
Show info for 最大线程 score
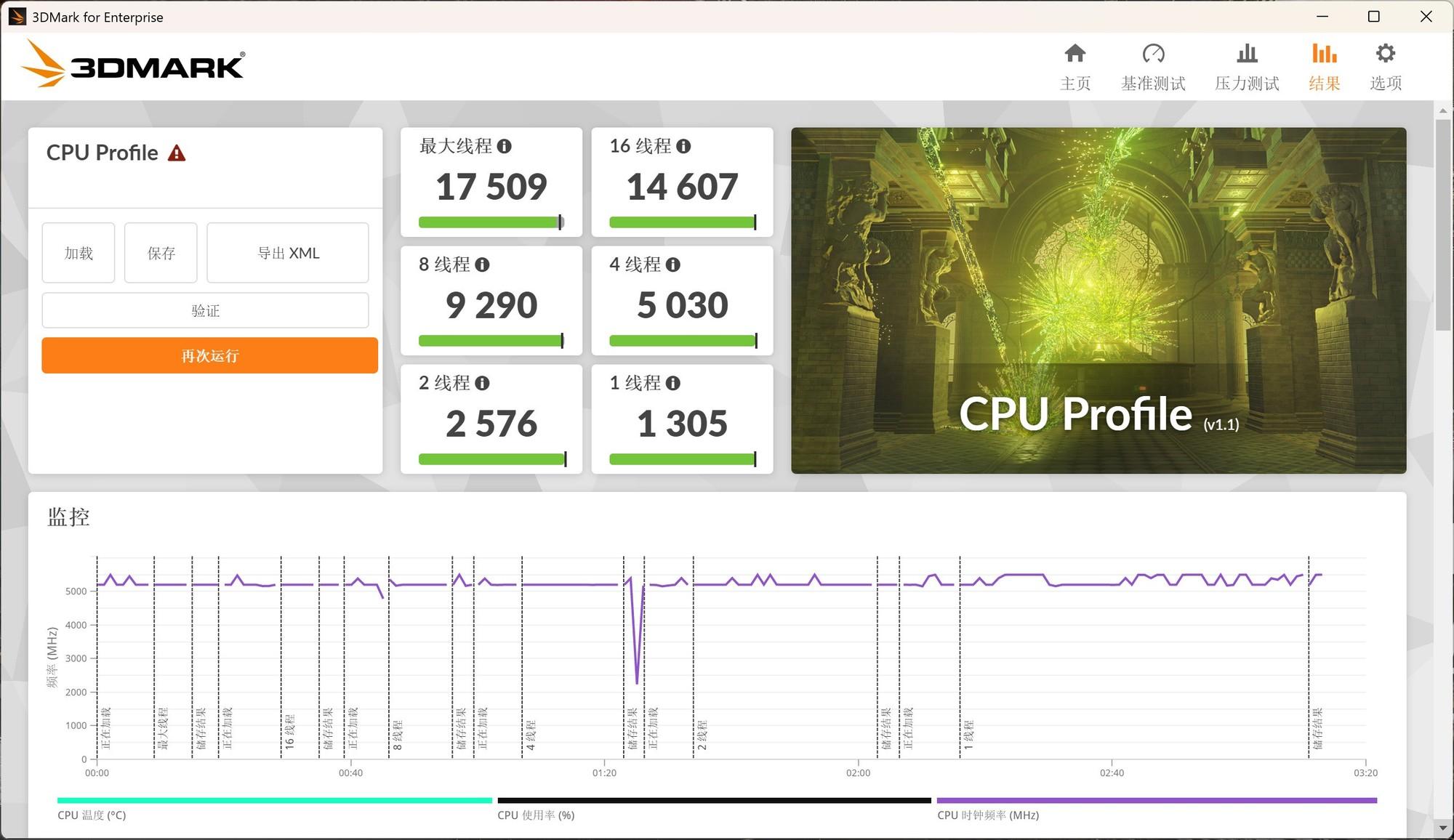click(x=505, y=146)
